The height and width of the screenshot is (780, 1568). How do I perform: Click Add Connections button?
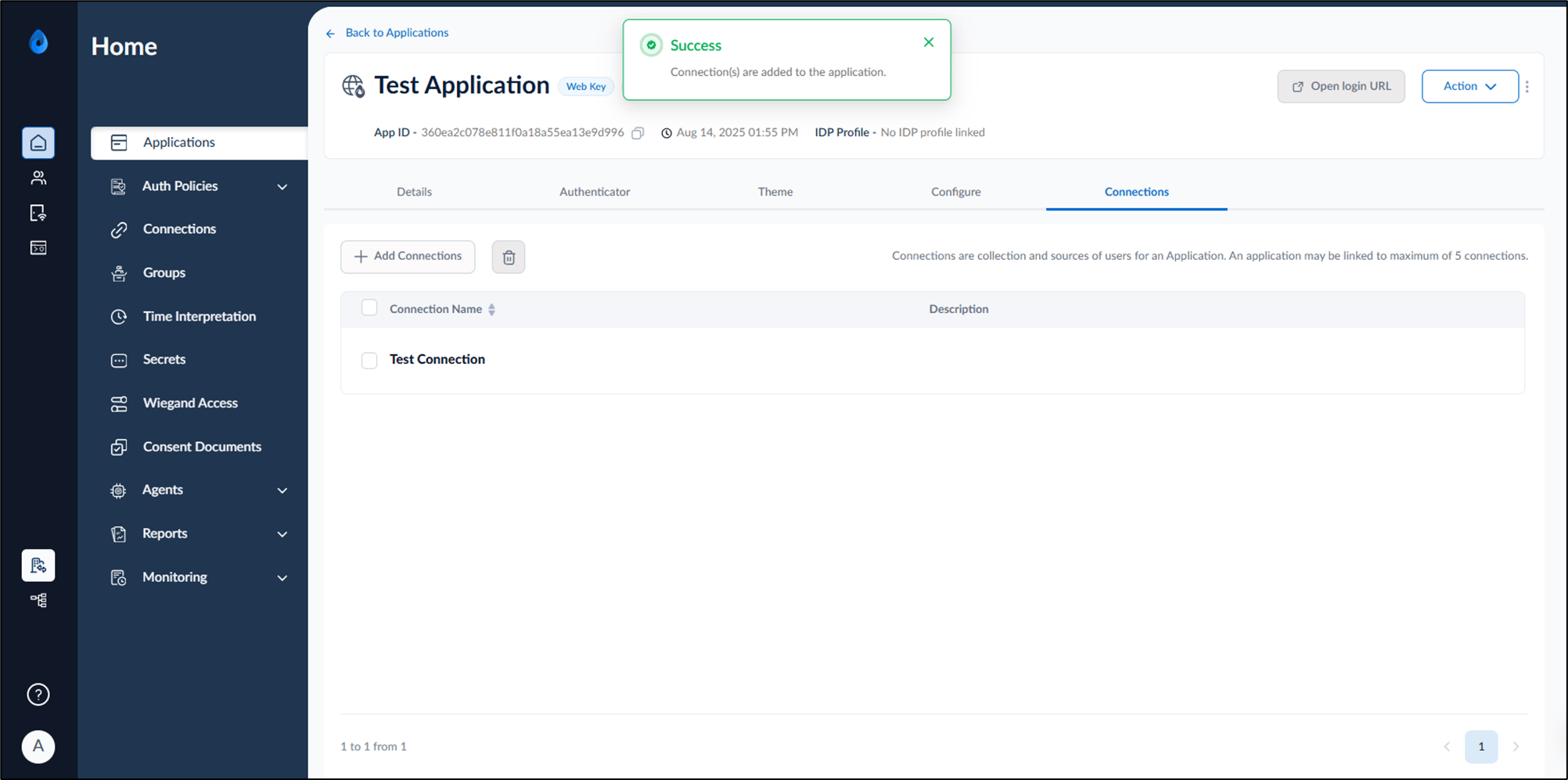point(408,257)
